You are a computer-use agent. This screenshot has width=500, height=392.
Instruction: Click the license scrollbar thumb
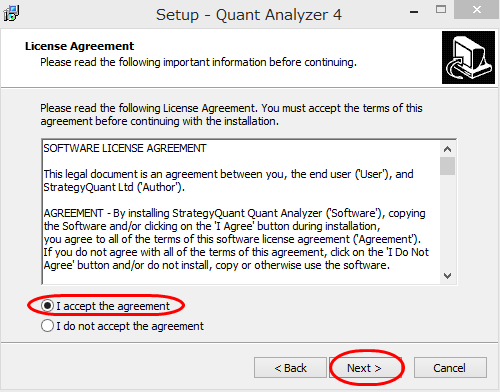(447, 166)
